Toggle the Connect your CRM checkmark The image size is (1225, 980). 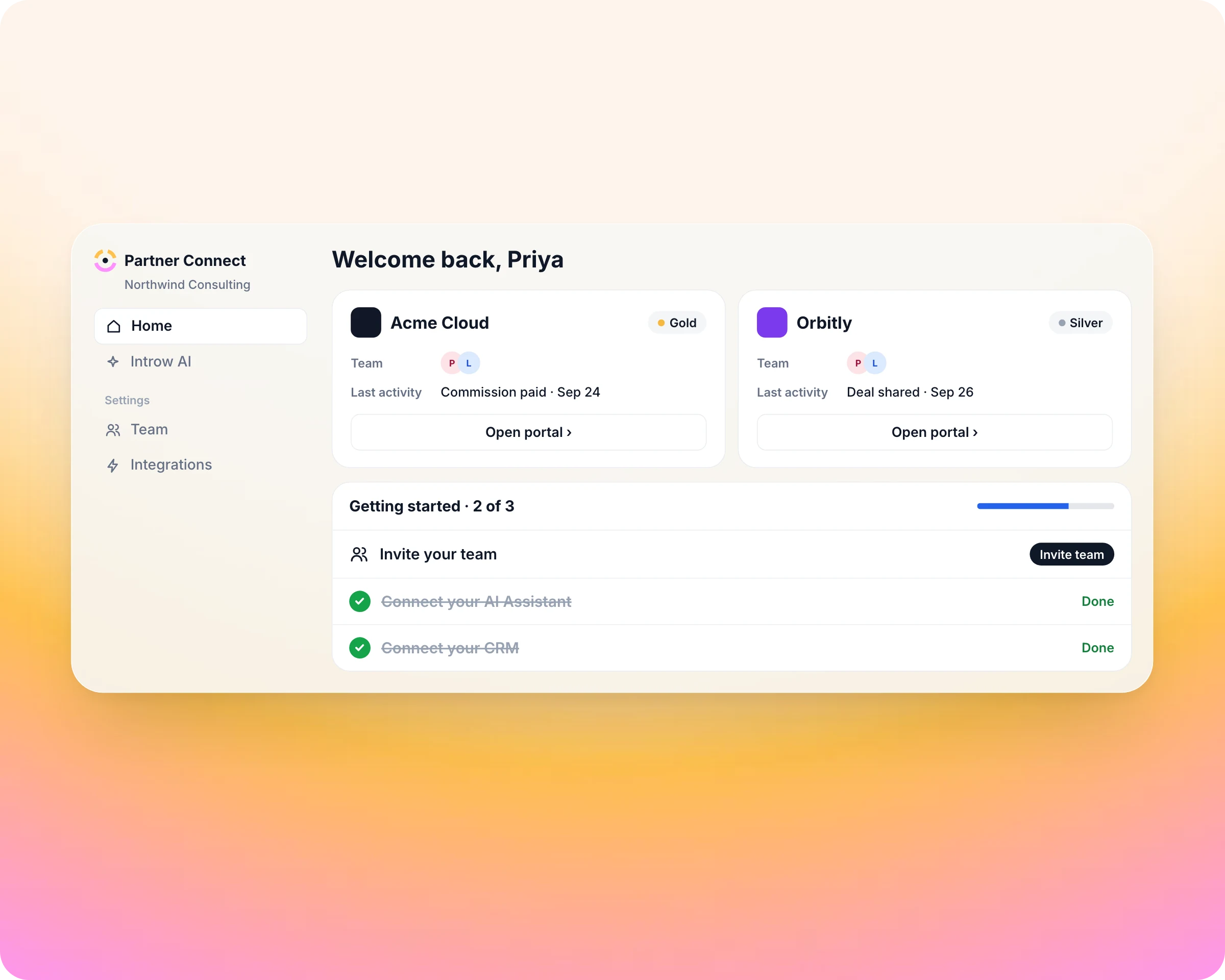(x=360, y=648)
